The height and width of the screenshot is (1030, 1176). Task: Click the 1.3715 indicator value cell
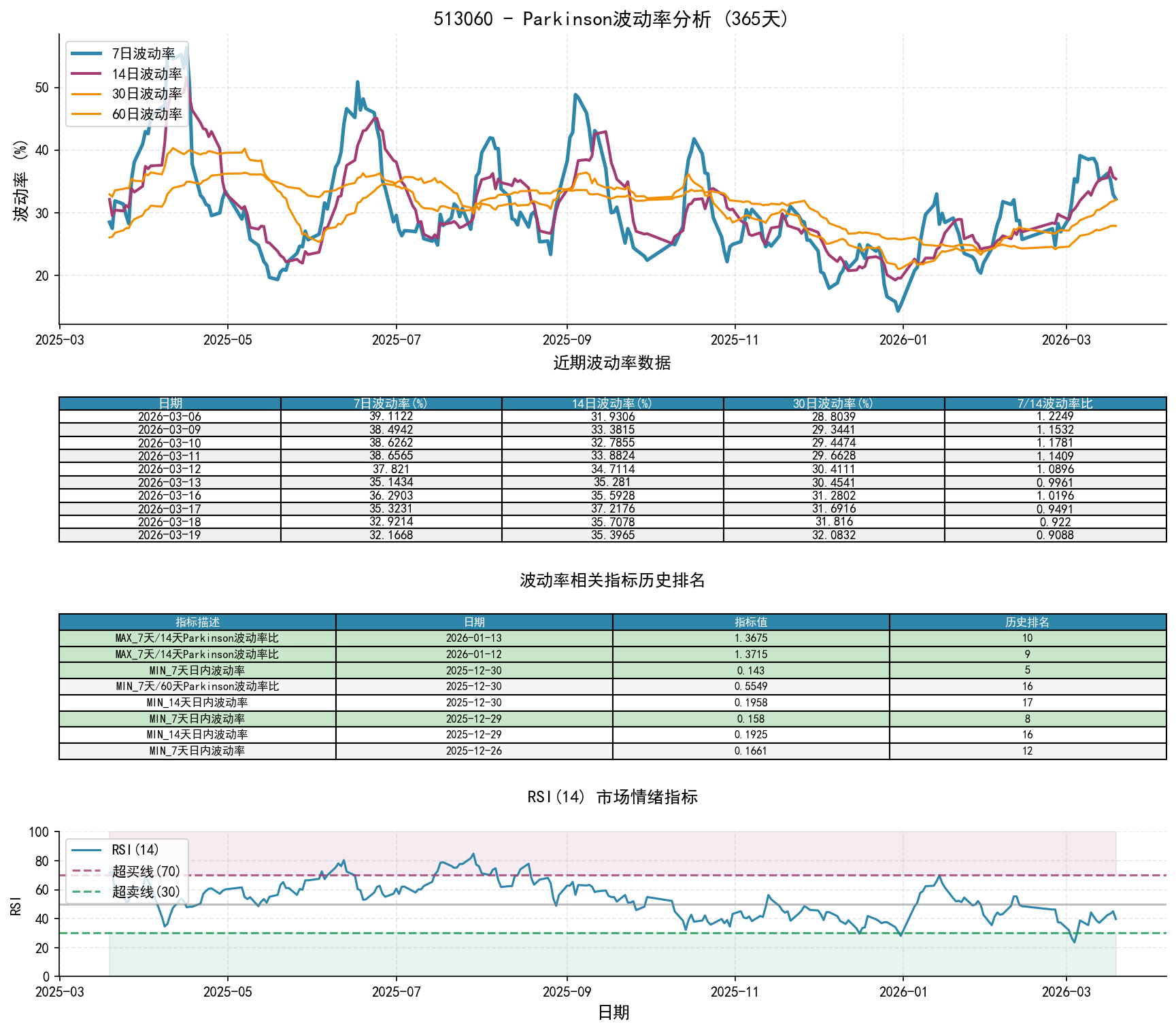[751, 654]
